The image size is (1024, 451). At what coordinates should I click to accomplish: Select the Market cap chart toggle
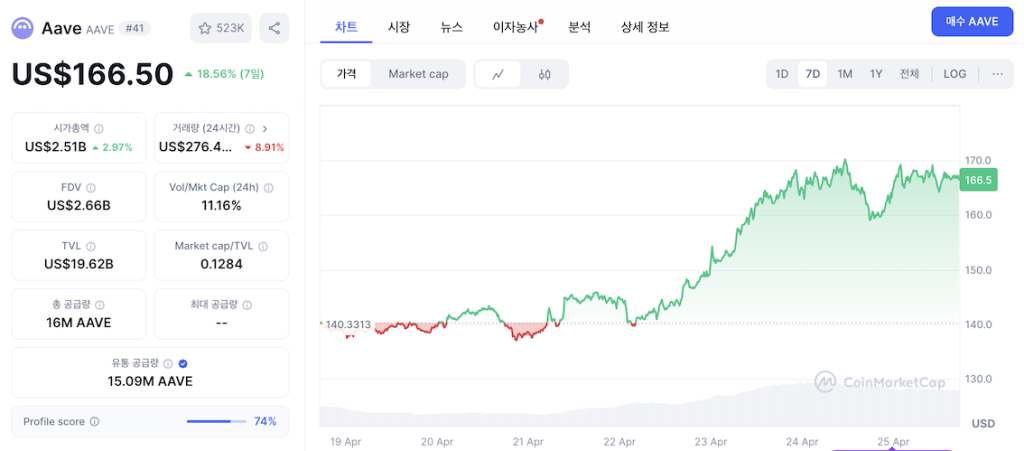pyautogui.click(x=418, y=74)
